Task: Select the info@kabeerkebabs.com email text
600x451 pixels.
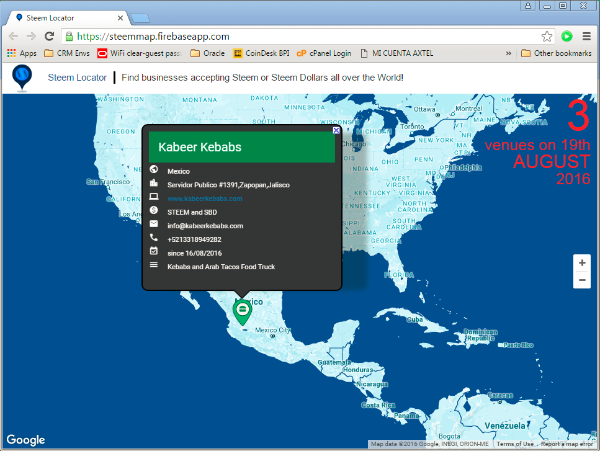Action: tap(205, 226)
